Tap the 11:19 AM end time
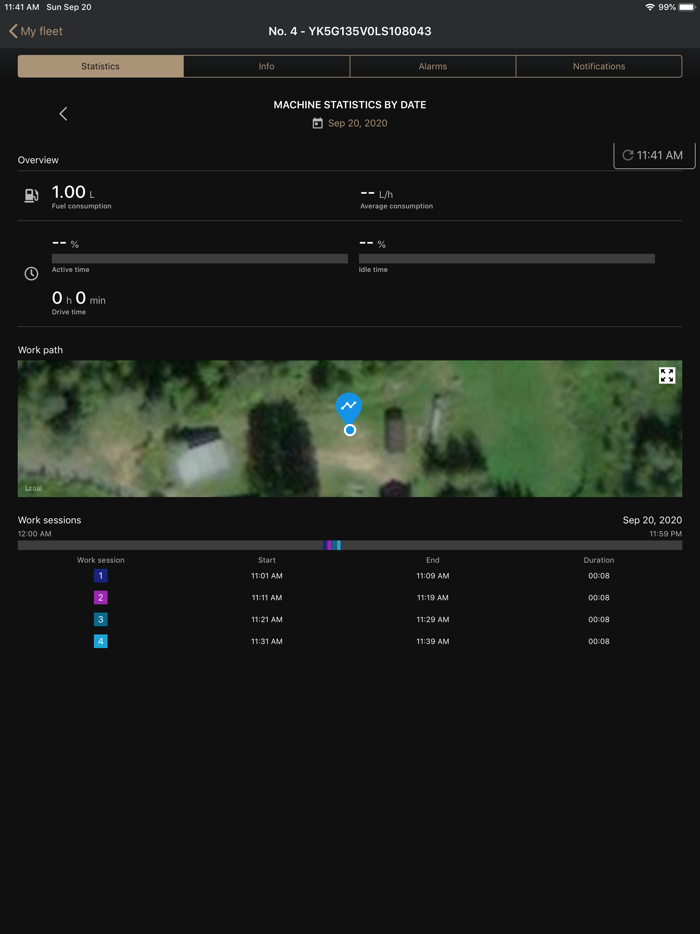The width and height of the screenshot is (700, 934). [x=433, y=597]
